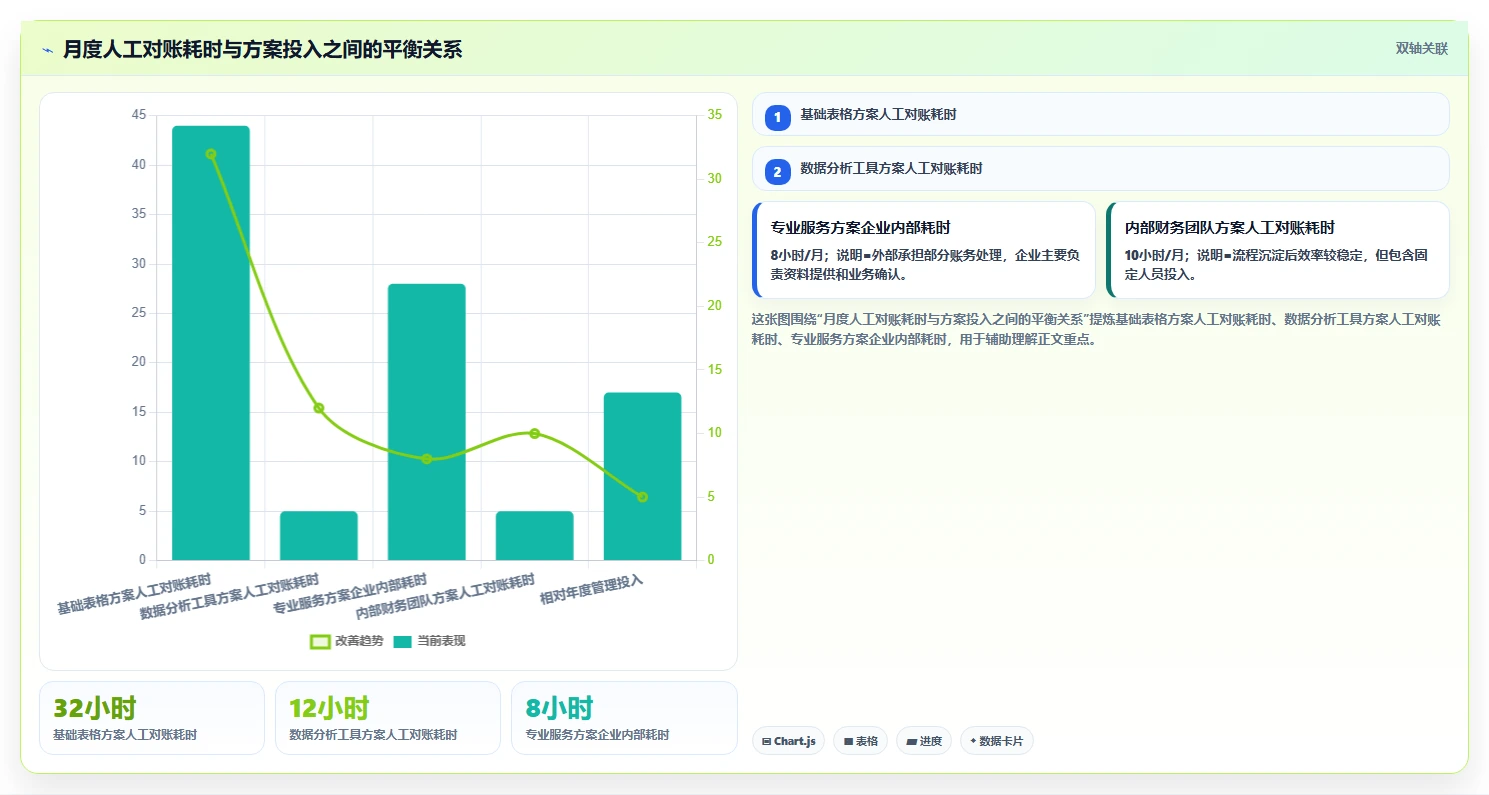Click the trend line point on 相对年度管理投入 bar
Viewport: 1489px width, 795px height.
pos(642,497)
